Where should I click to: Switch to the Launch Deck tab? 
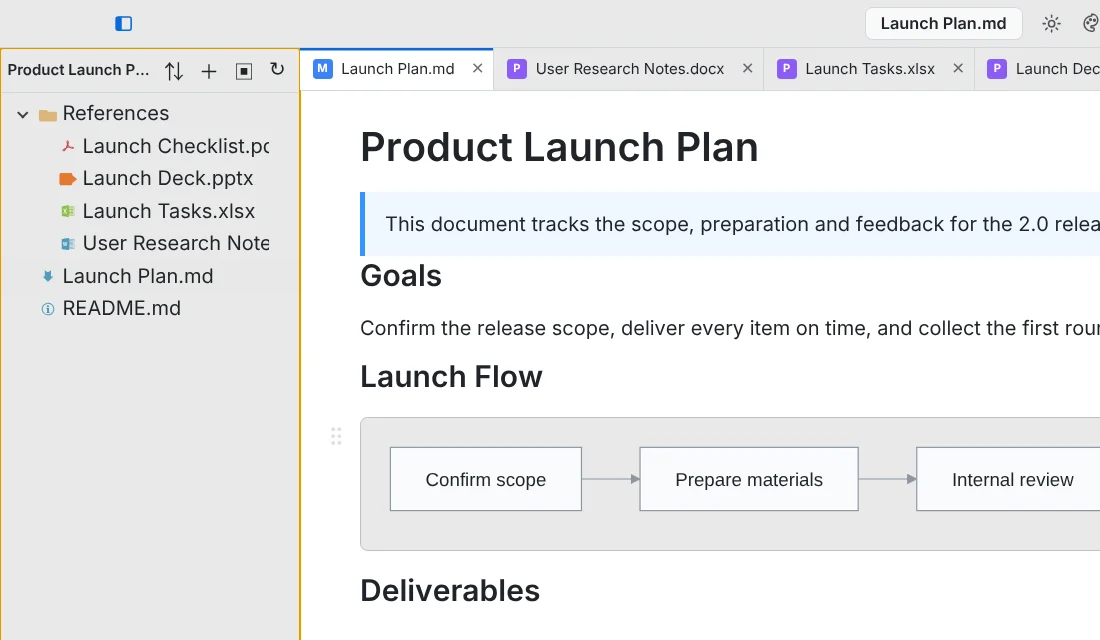pos(1038,69)
